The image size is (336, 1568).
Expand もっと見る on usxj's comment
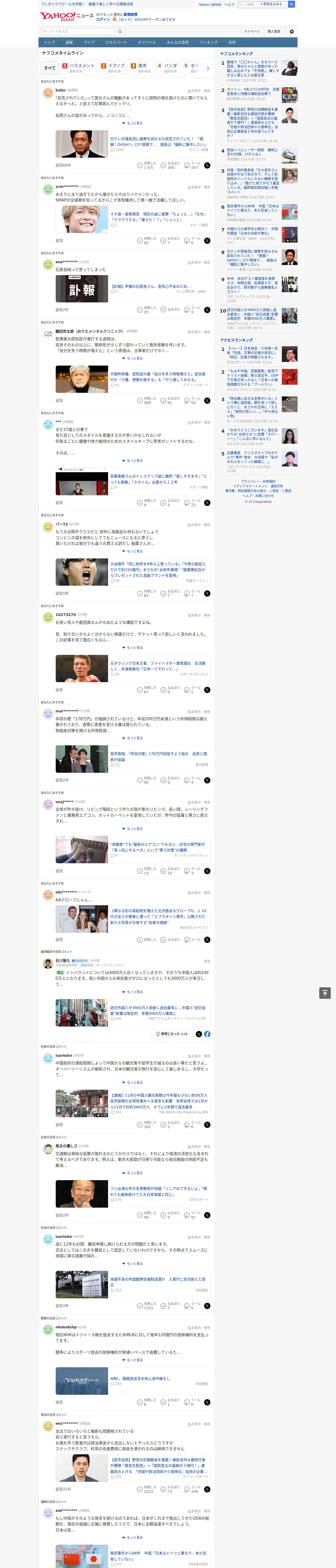click(132, 829)
